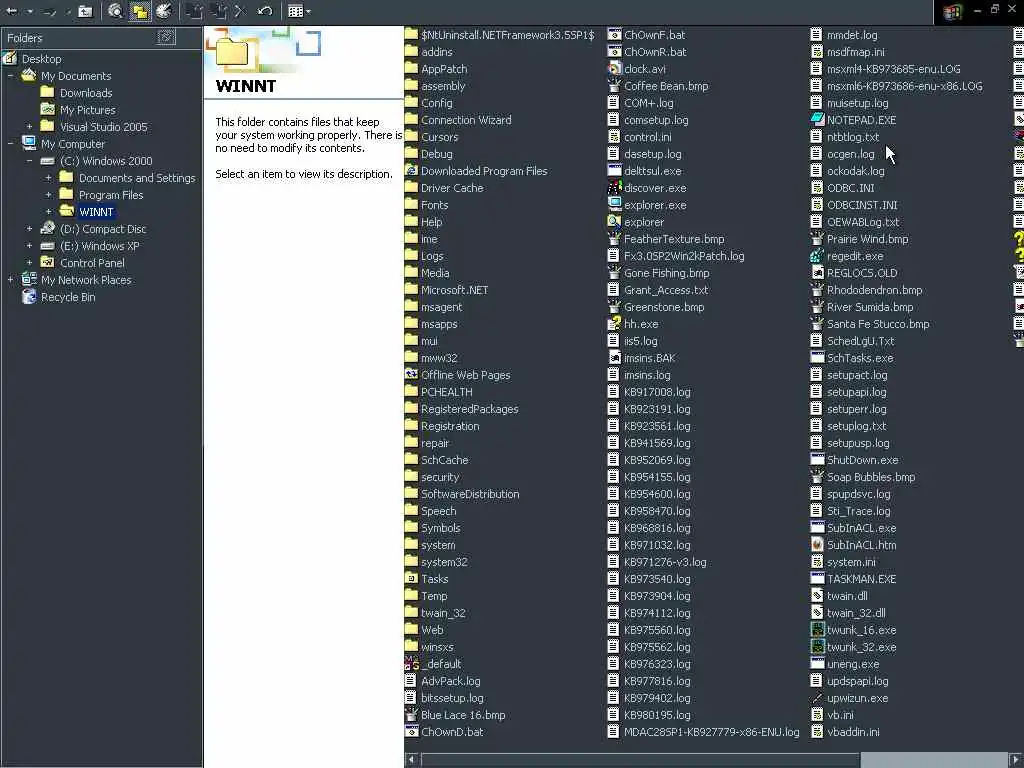
Task: Expand the Documents and Settings node
Action: pyautogui.click(x=48, y=178)
